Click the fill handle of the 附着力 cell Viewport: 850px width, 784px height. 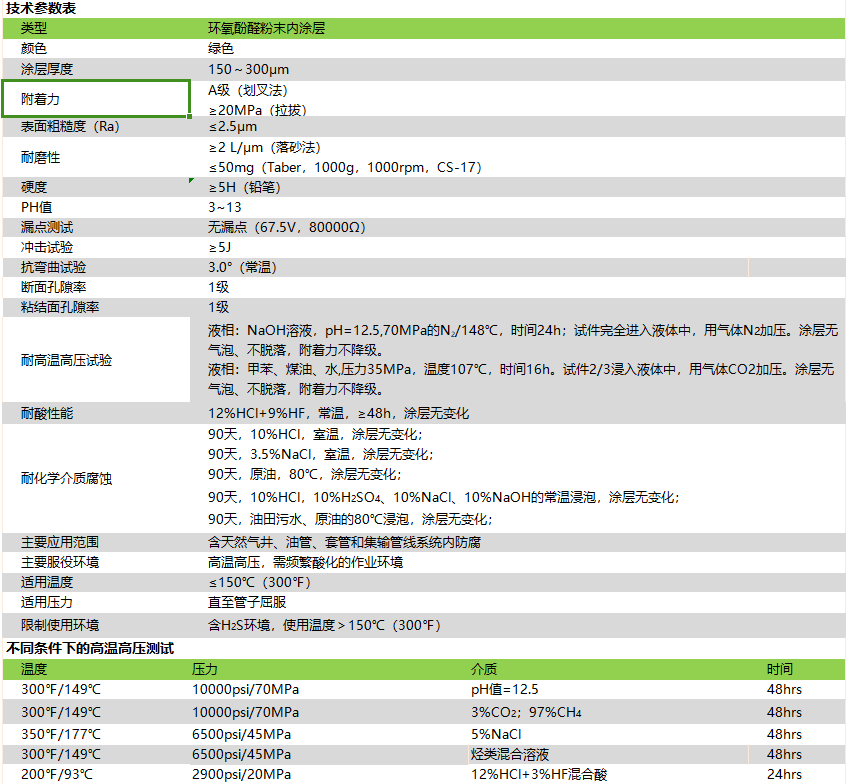point(189,117)
